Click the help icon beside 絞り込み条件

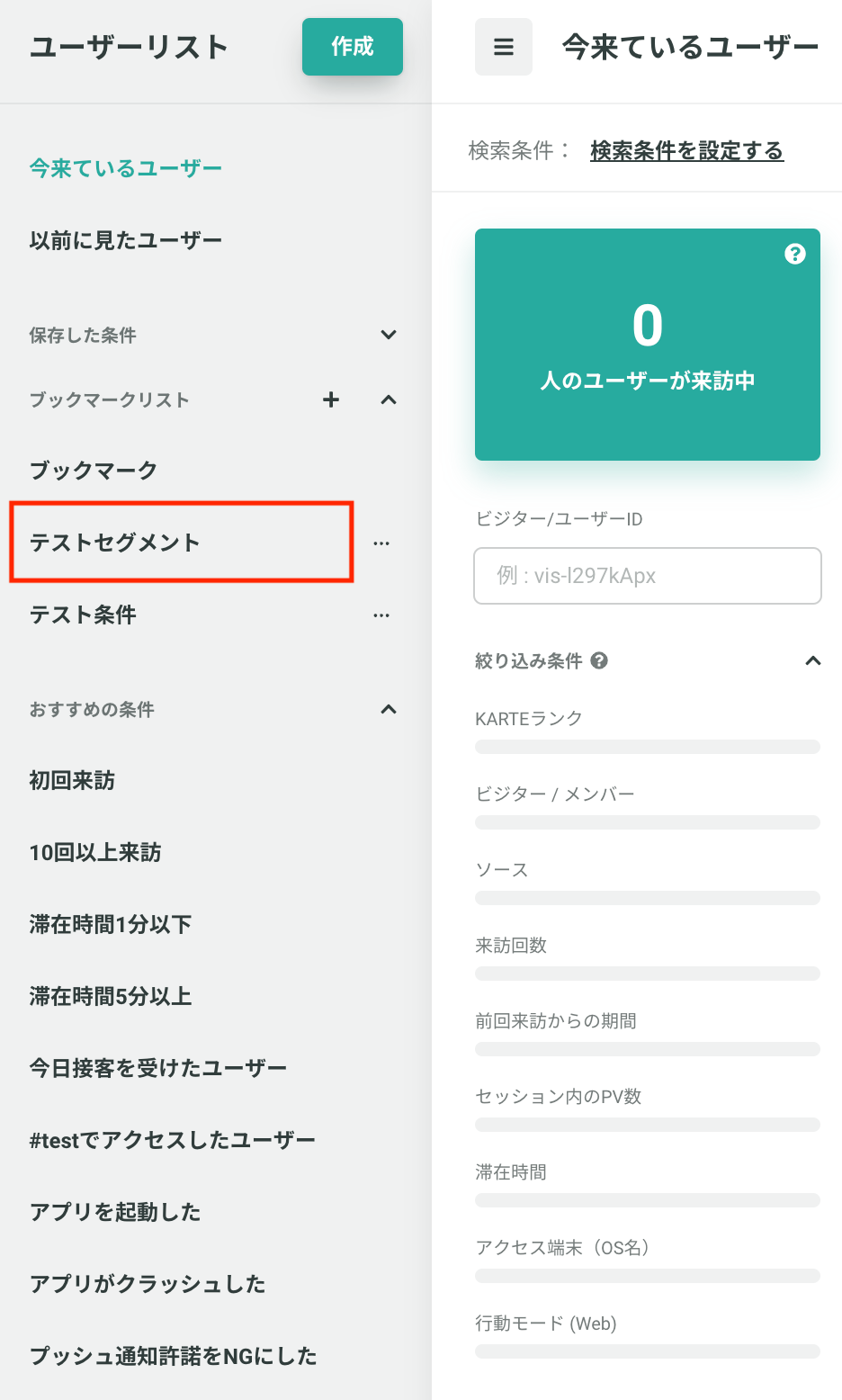coord(599,660)
